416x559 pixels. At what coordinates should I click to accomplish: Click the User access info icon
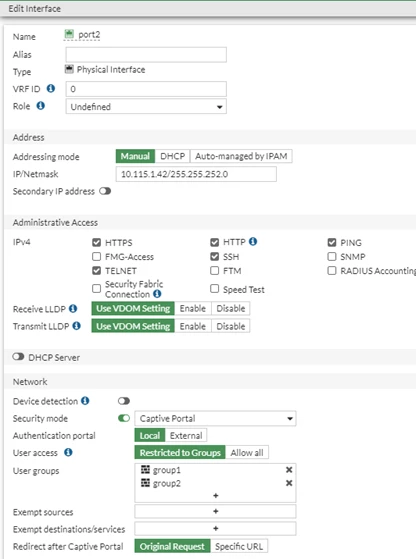pos(68,452)
